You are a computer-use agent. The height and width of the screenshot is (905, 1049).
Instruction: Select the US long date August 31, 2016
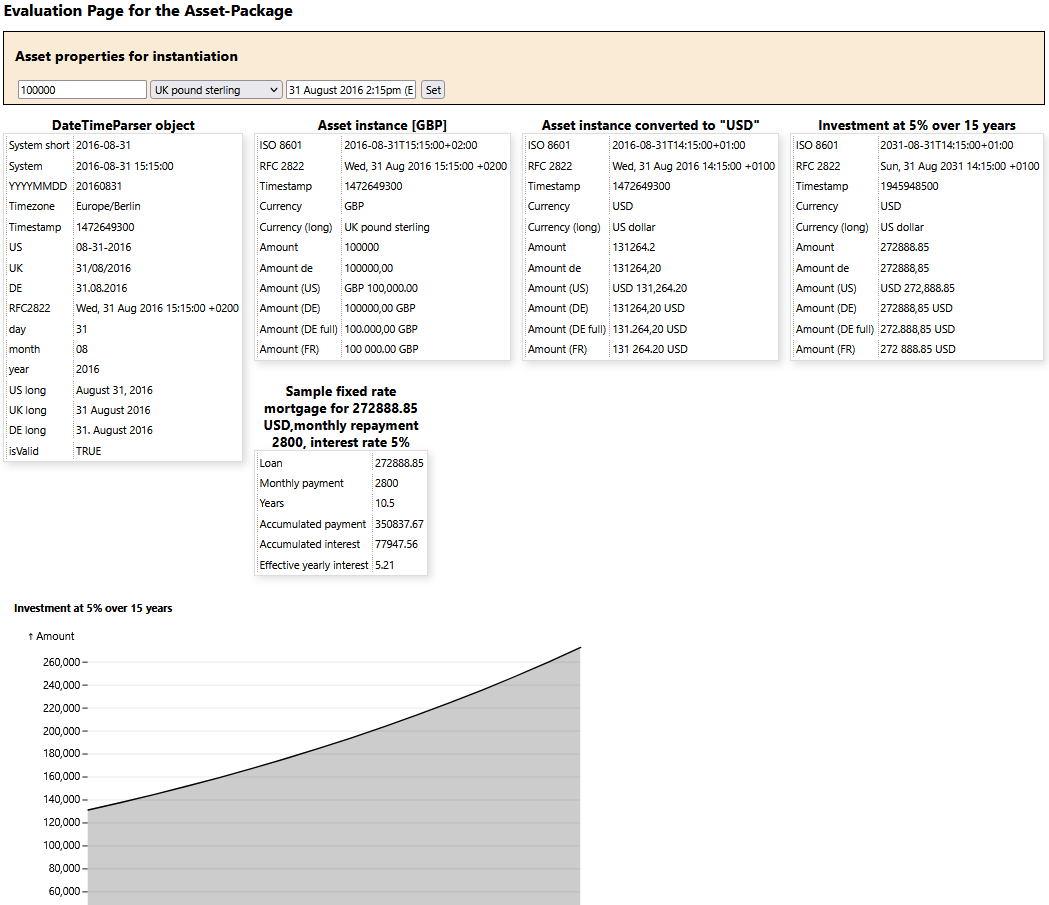114,390
